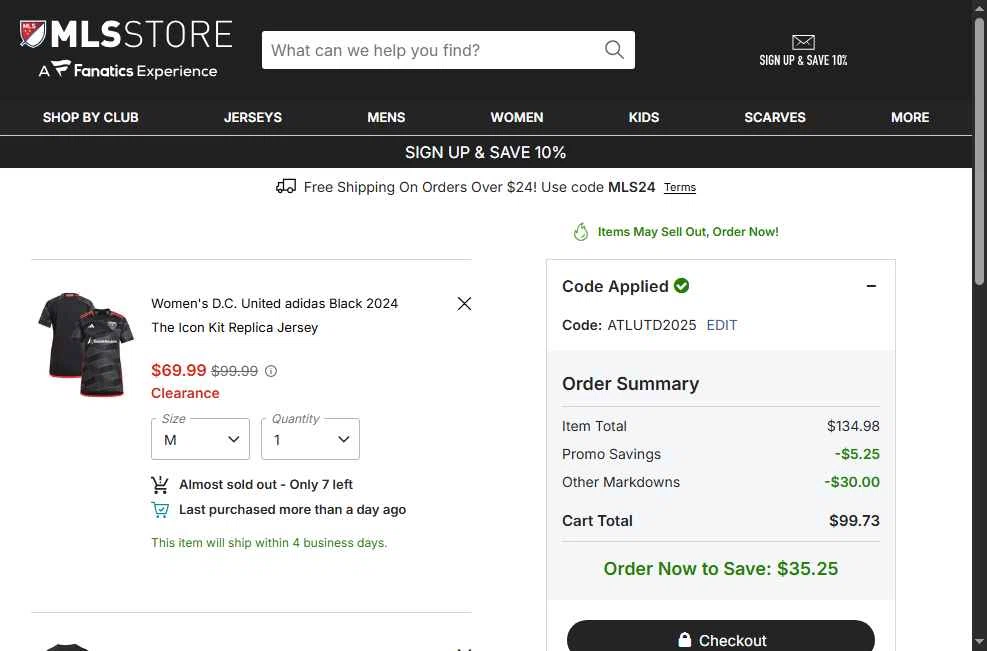The height and width of the screenshot is (651, 987).
Task: Click the Fanatics Experience logo
Action: click(128, 70)
